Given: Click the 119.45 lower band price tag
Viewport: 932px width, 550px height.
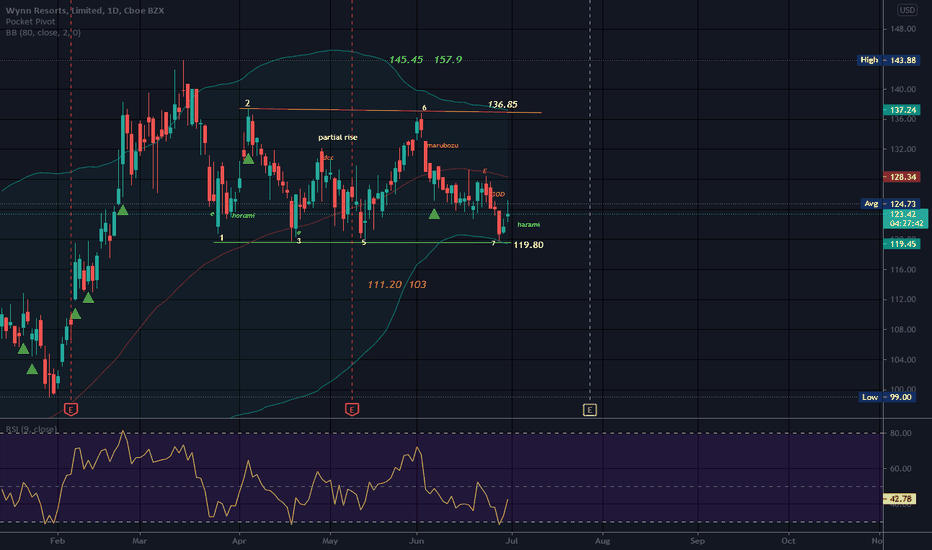Looking at the screenshot, I should (x=902, y=244).
